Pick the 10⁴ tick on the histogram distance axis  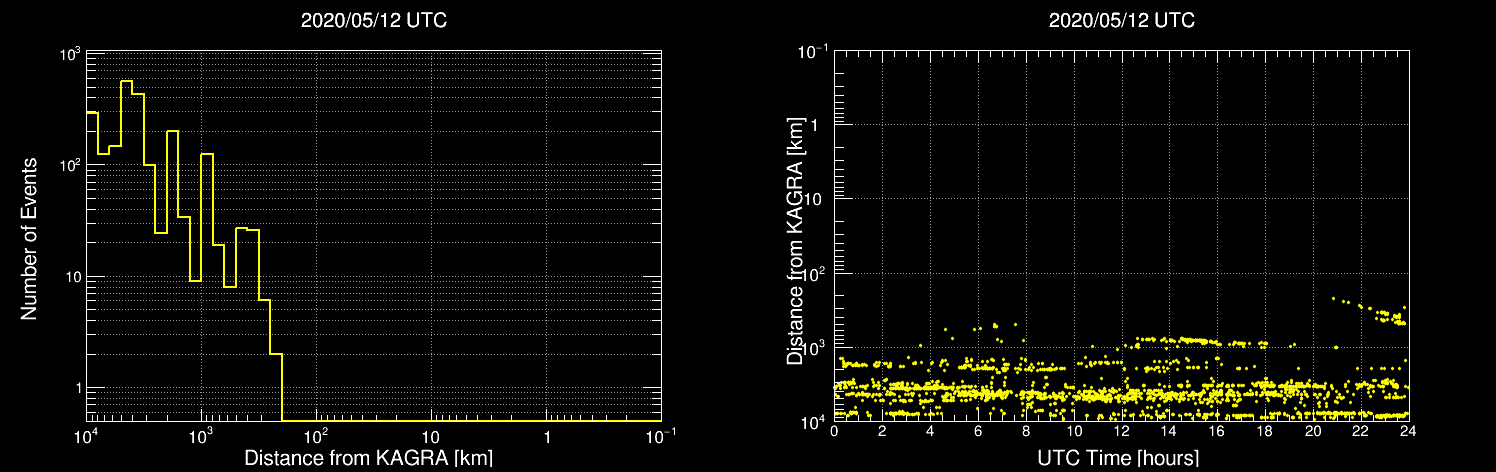pyautogui.click(x=87, y=437)
